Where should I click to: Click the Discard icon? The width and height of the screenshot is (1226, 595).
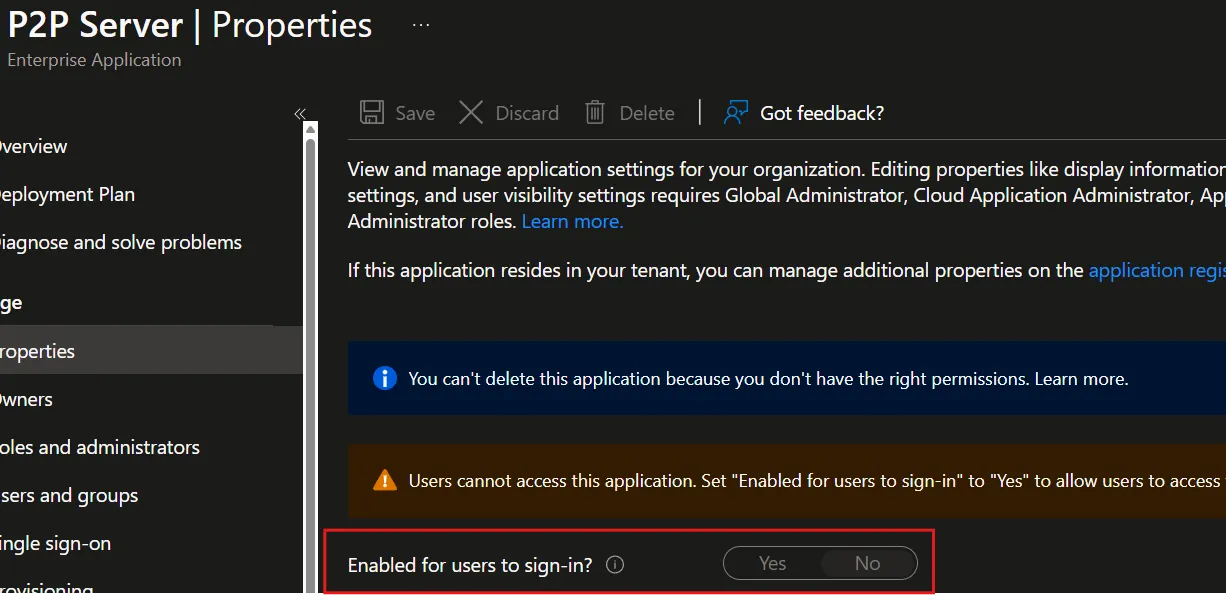[x=470, y=112]
